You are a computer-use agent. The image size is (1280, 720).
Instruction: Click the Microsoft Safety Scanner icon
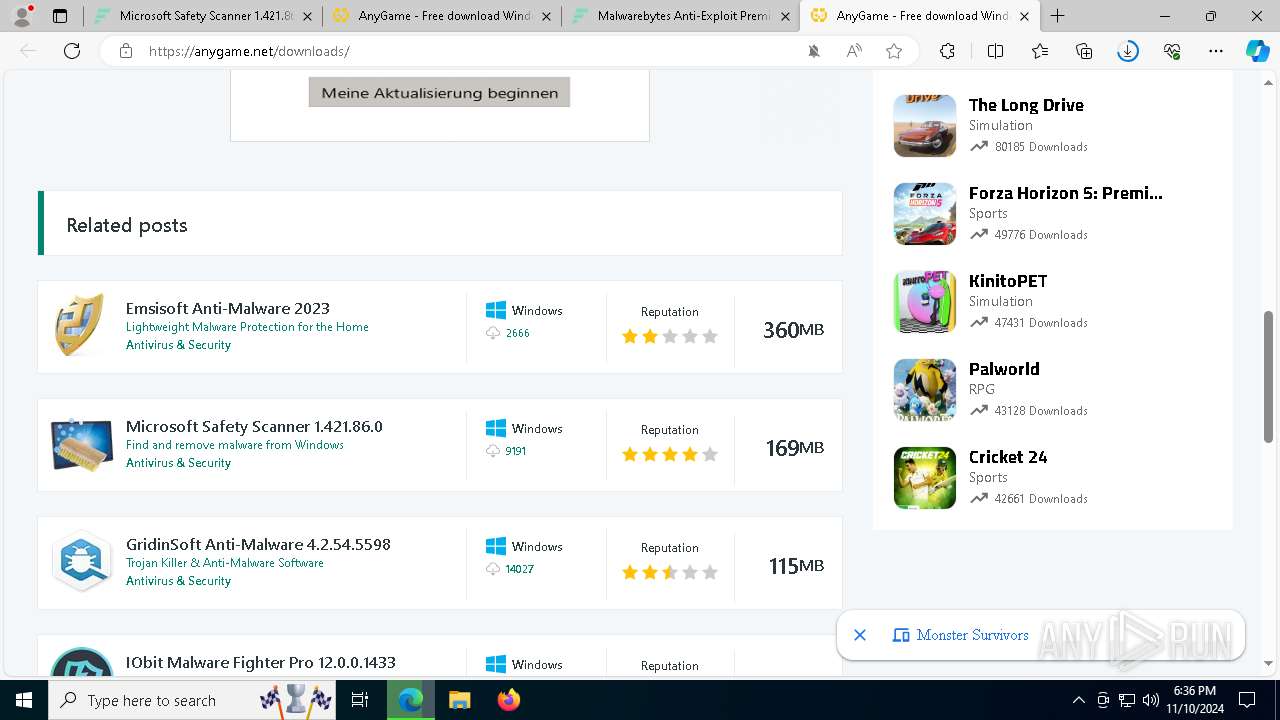tap(82, 445)
